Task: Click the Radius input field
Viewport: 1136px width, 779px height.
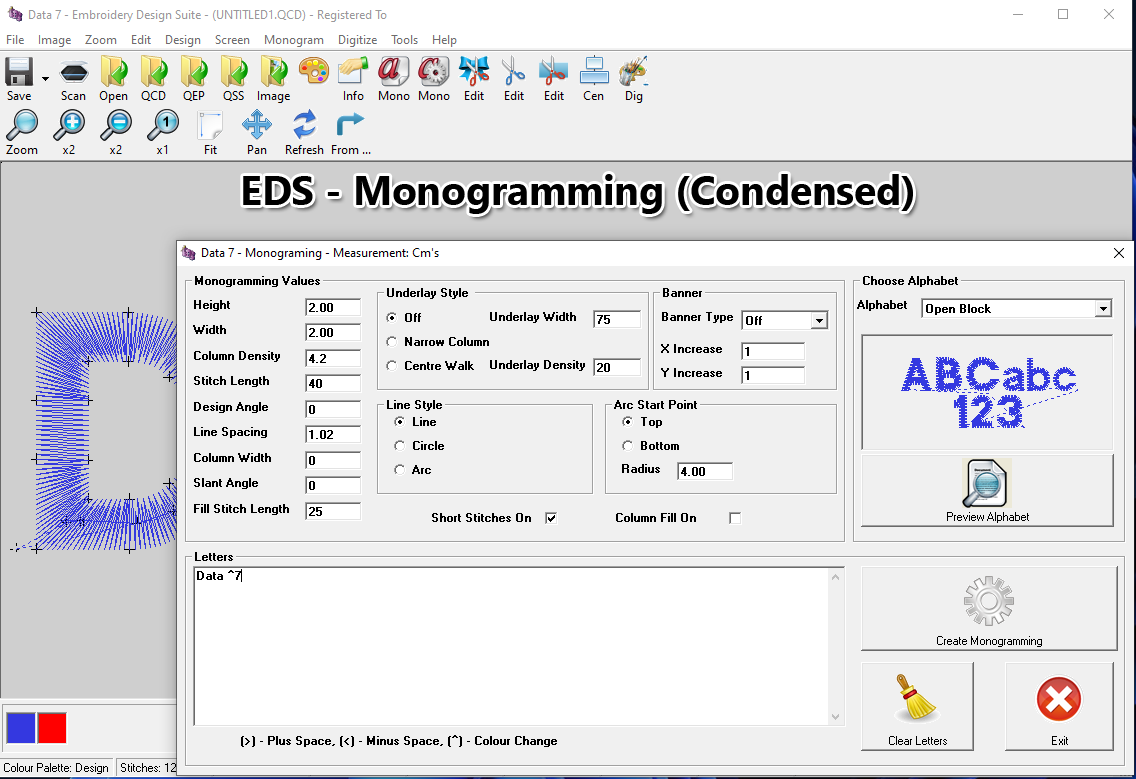Action: [705, 471]
